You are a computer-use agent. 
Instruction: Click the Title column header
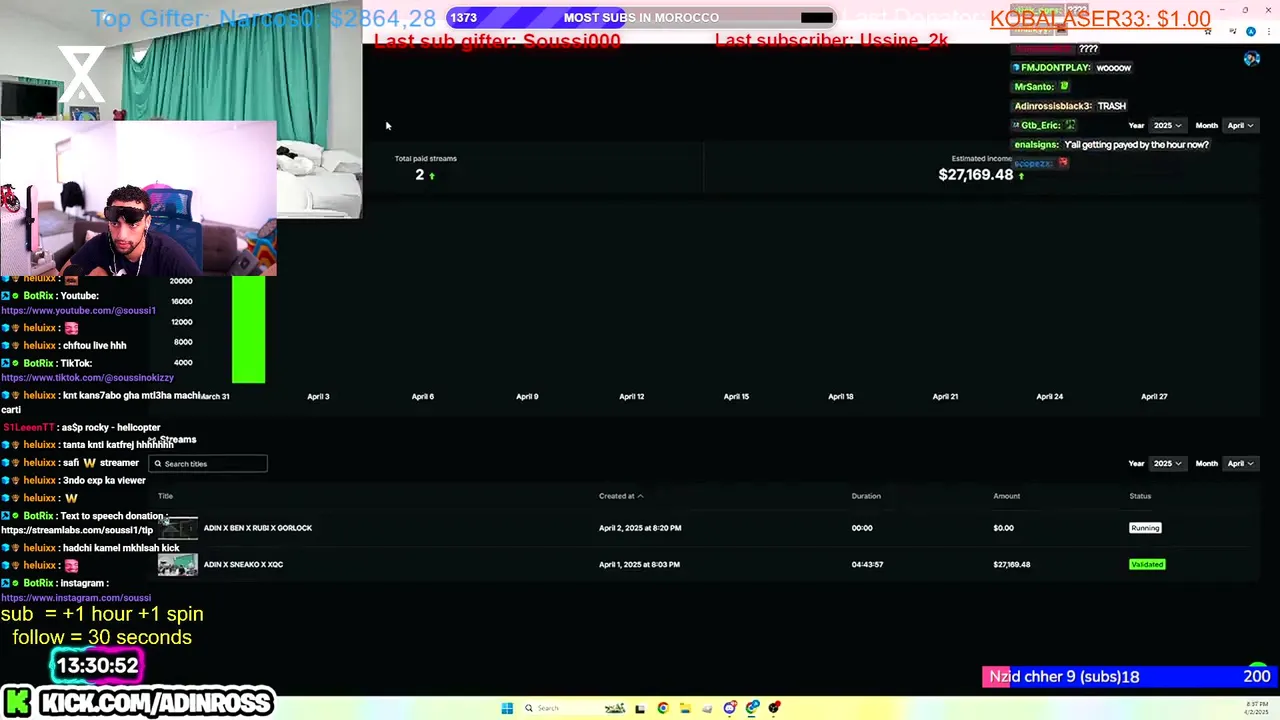pos(165,496)
